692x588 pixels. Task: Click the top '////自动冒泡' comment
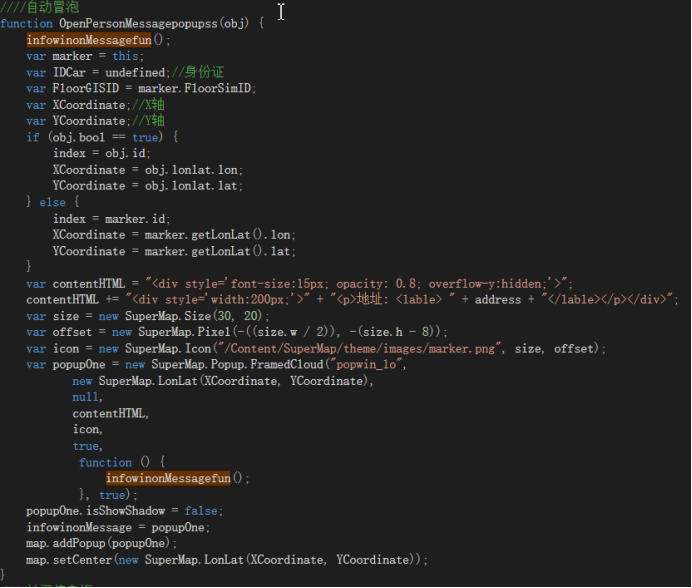pyautogui.click(x=40, y=7)
